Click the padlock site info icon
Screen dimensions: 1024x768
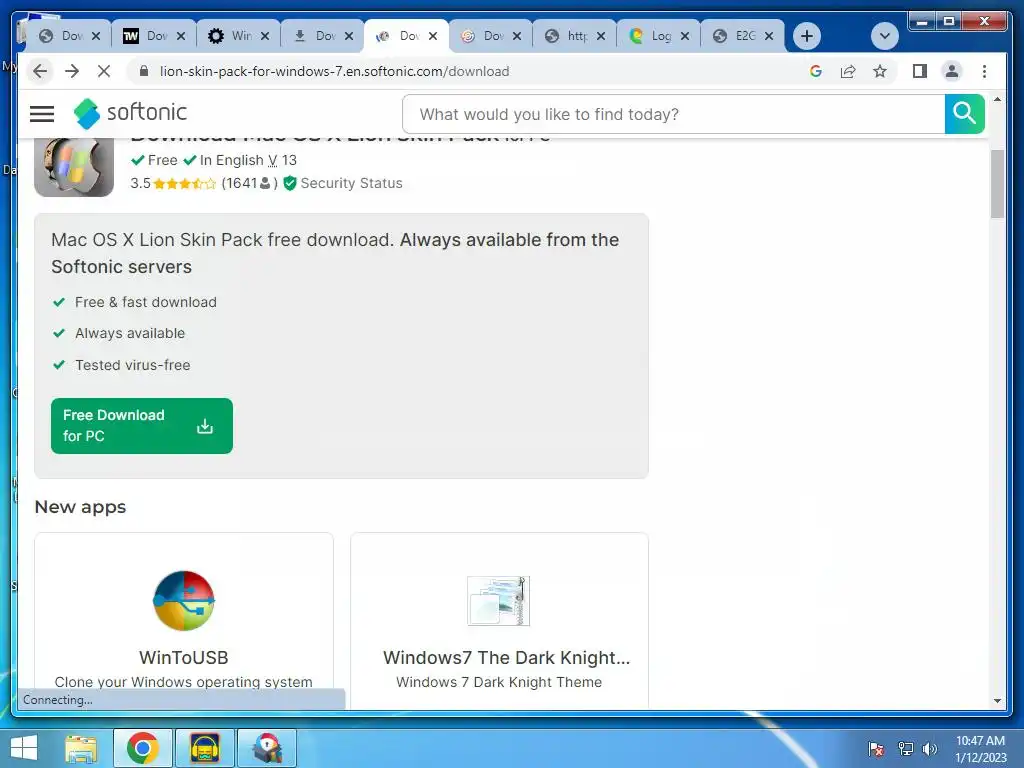click(x=144, y=71)
